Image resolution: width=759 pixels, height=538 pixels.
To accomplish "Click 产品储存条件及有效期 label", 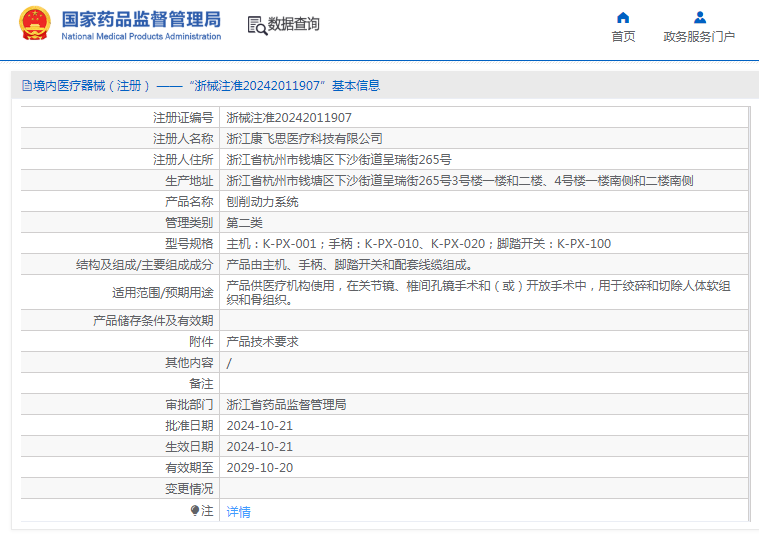I will tap(153, 321).
